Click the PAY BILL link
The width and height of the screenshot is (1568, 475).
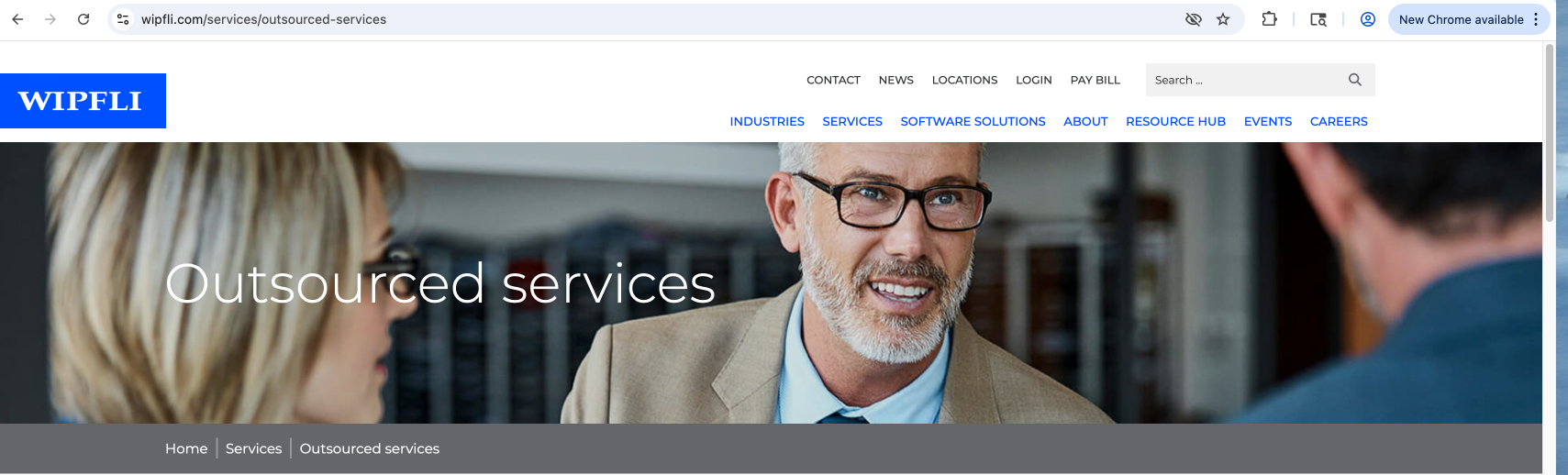point(1095,80)
